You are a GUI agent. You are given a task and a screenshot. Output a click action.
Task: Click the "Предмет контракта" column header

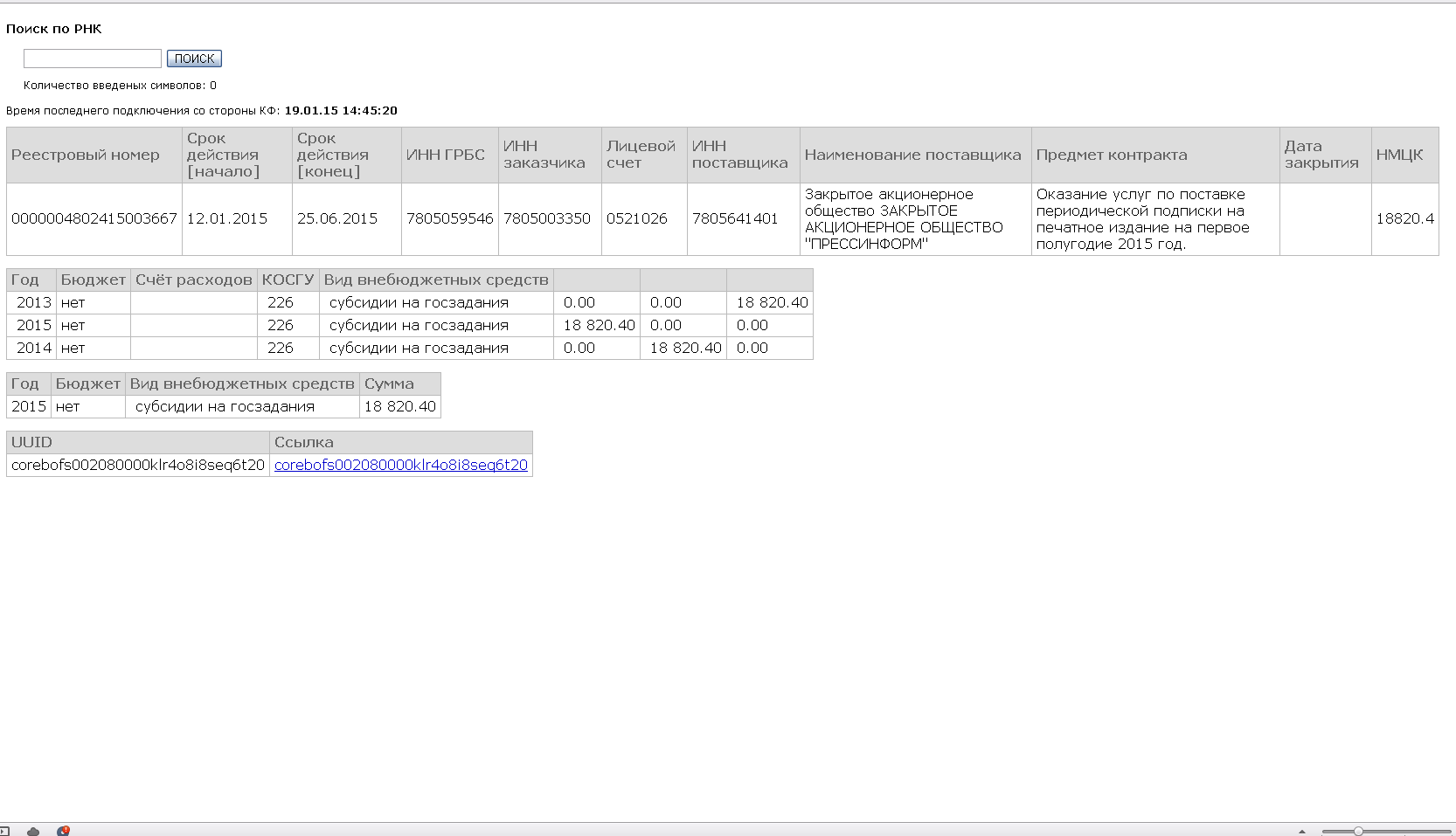(1155, 155)
